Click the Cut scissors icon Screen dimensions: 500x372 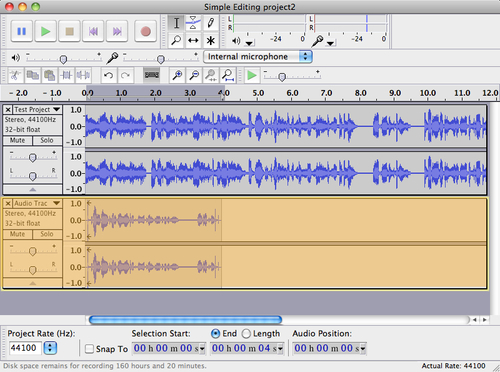click(15, 75)
